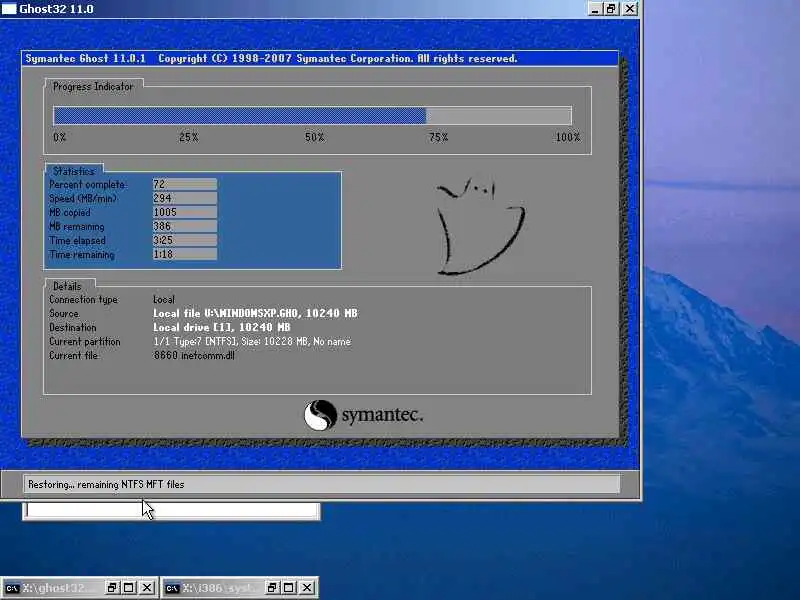Maximize the minimized X:\i386 window
This screenshot has width=800, height=600.
click(289, 588)
